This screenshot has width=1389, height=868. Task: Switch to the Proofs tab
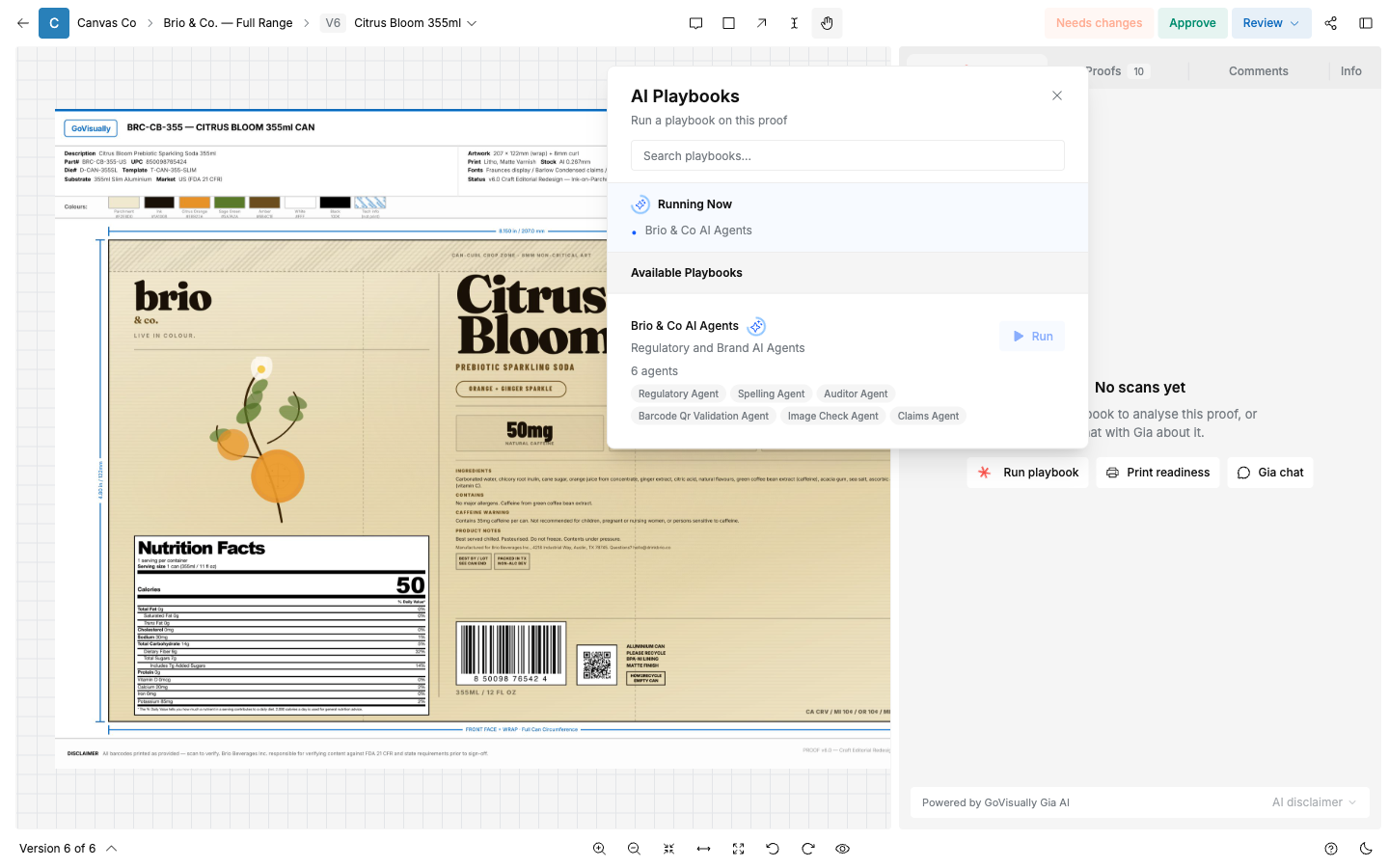point(1118,71)
